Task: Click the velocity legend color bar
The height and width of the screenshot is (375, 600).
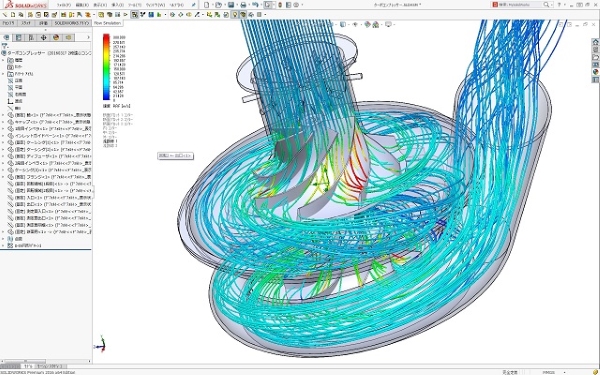Action: 106,67
